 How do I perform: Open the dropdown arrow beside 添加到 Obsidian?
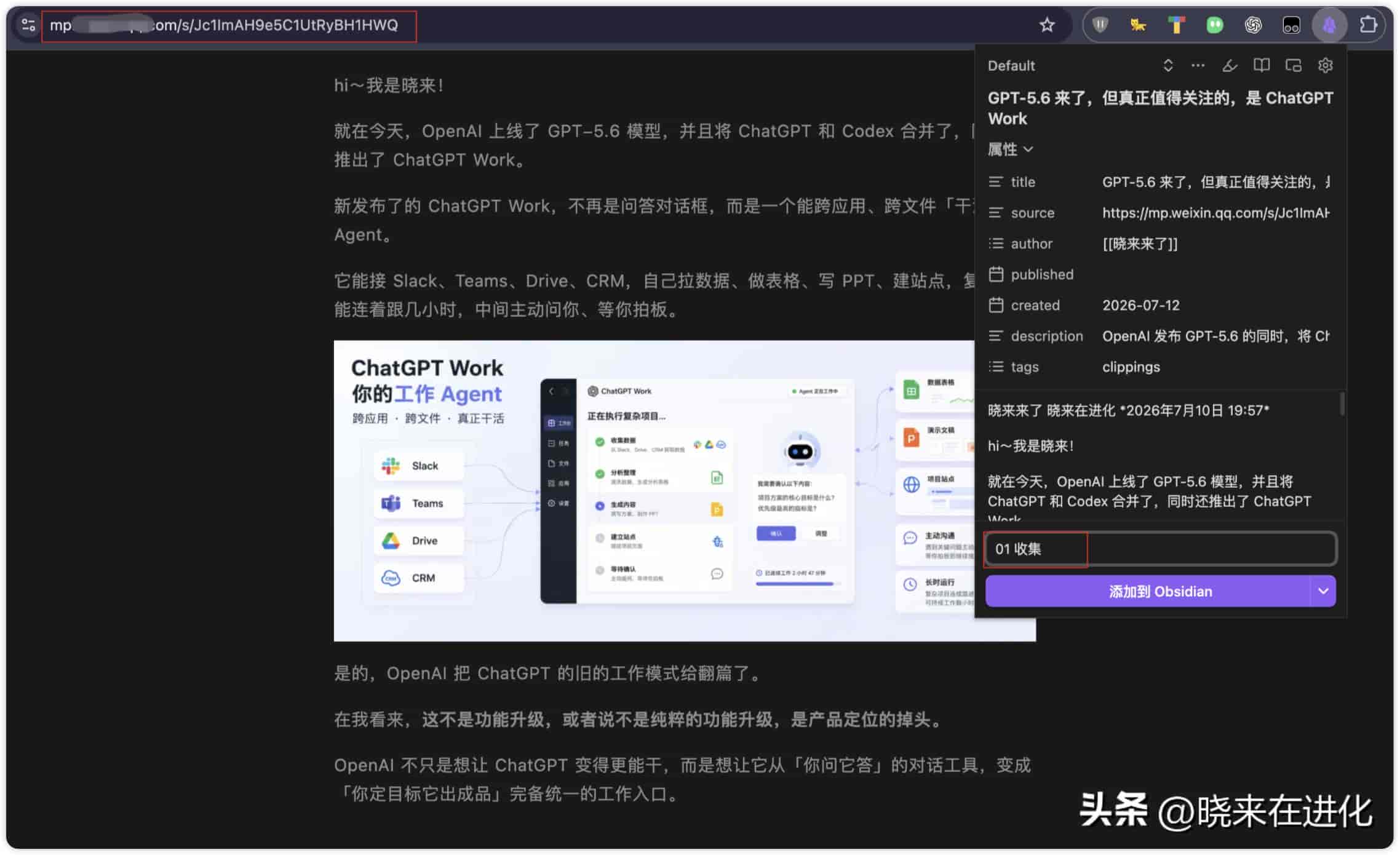pyautogui.click(x=1323, y=591)
